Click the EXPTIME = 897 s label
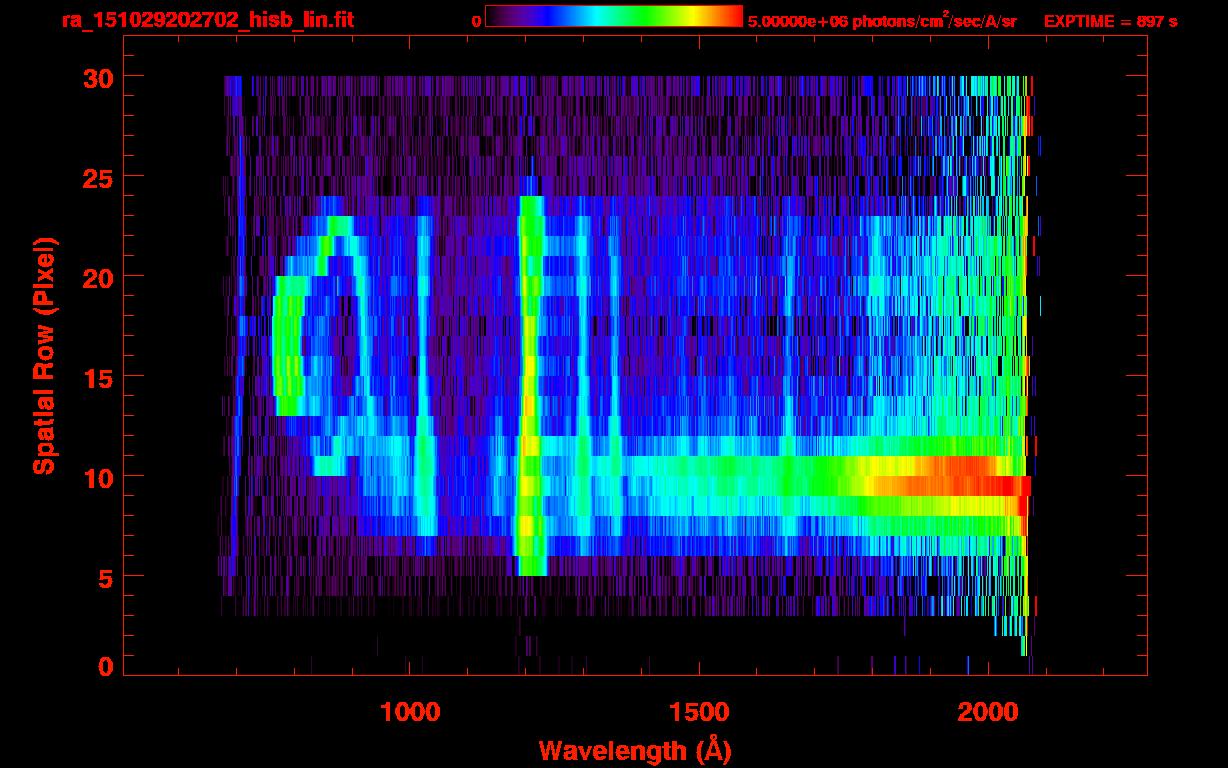 click(1110, 21)
